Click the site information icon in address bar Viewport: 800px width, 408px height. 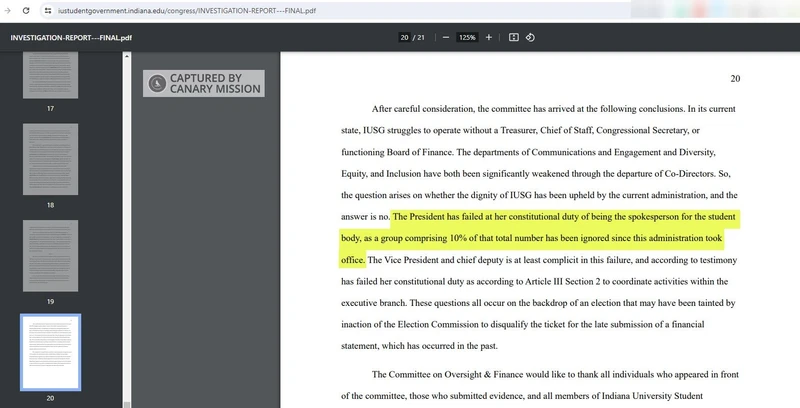click(x=47, y=9)
